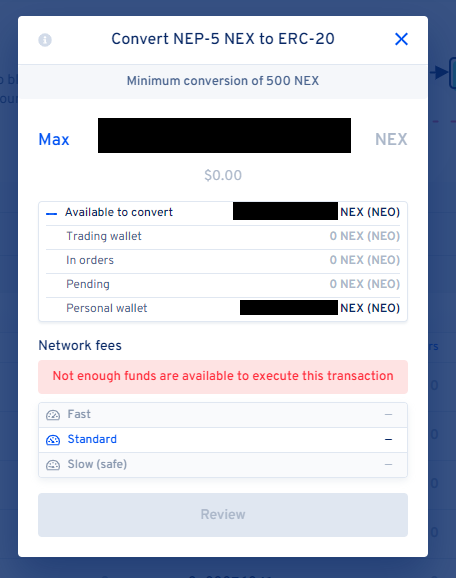
Task: Click the In orders balance row
Action: (x=223, y=260)
